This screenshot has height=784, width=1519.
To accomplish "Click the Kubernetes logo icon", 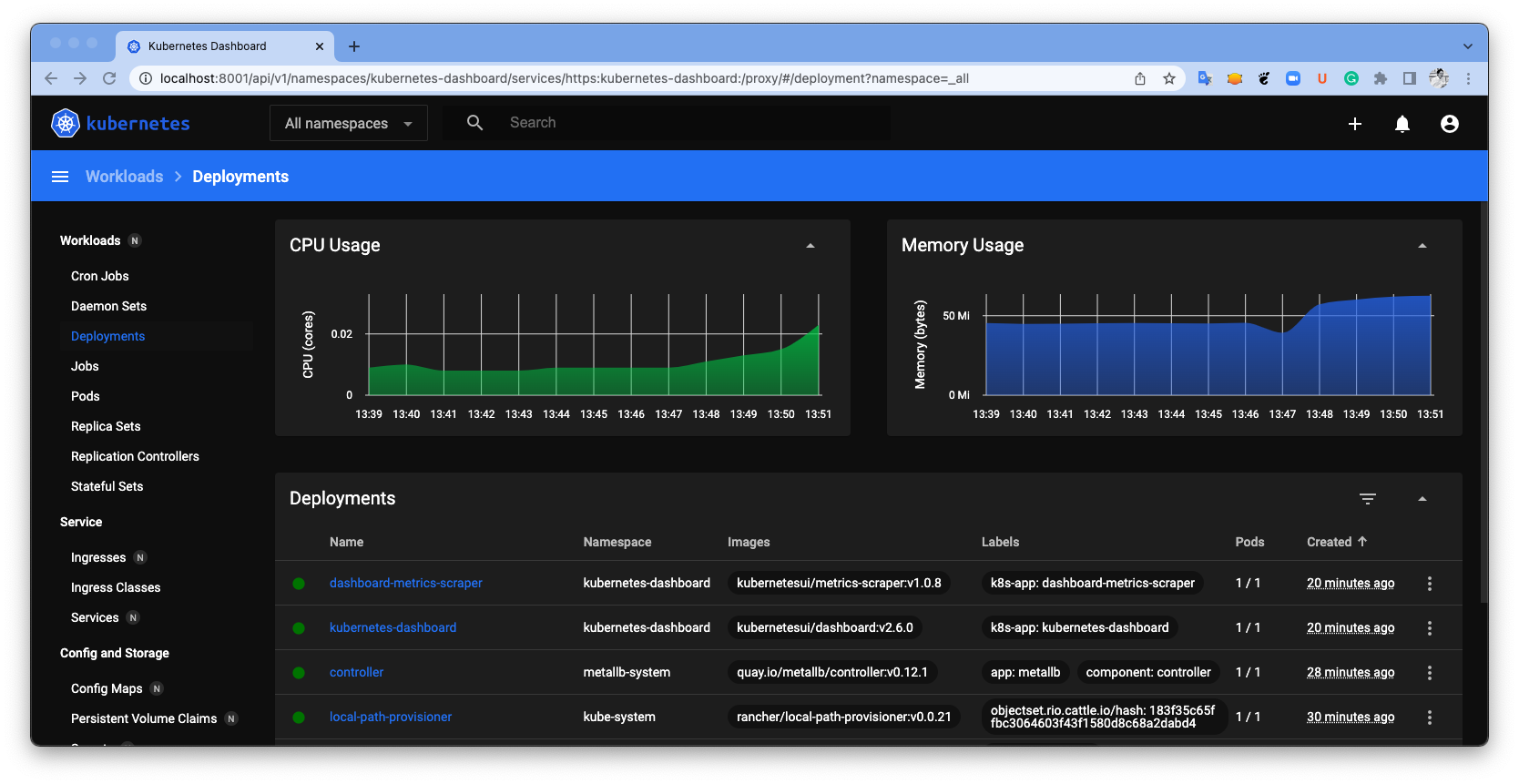I will [66, 123].
